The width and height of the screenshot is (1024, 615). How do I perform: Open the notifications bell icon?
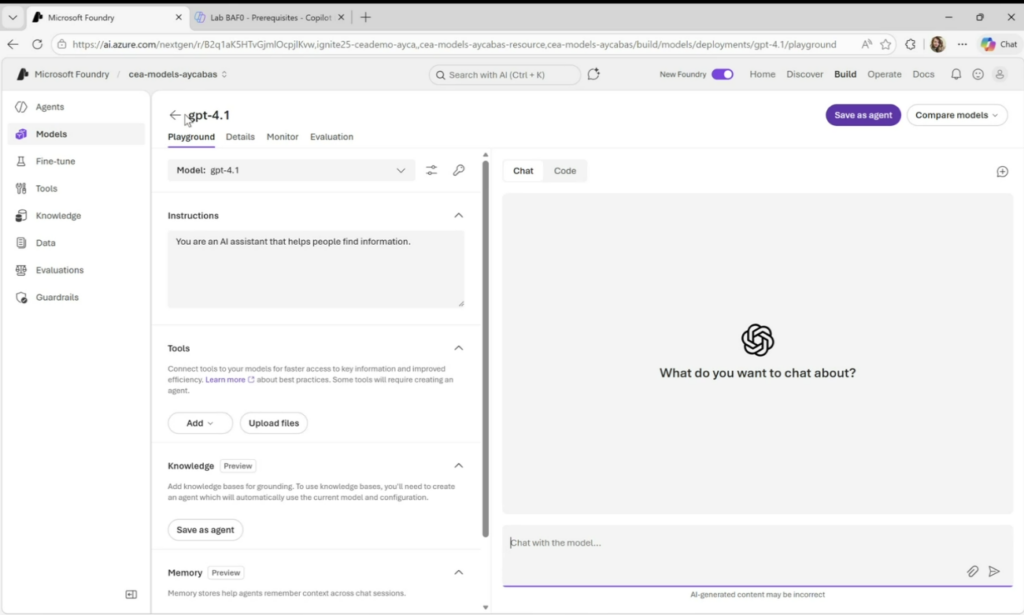[956, 74]
